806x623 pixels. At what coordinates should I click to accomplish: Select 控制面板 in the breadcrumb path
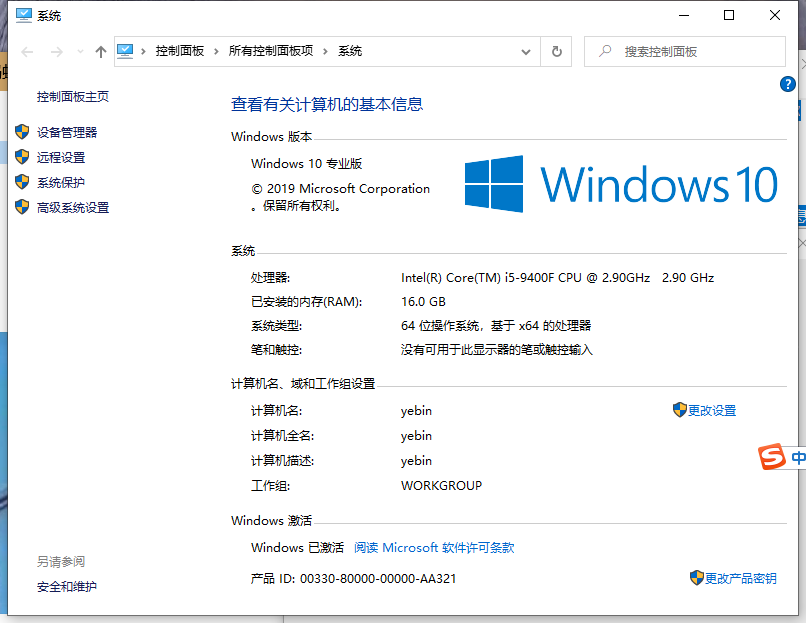179,51
